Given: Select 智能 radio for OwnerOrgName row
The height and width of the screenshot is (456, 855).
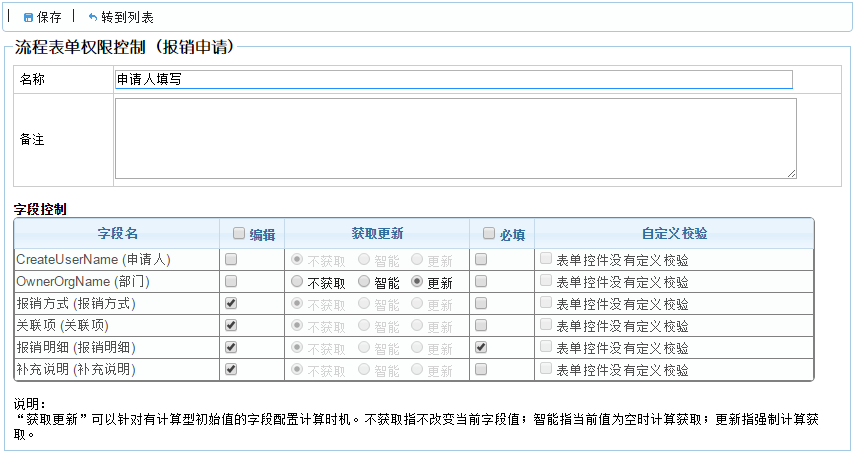Looking at the screenshot, I should pyautogui.click(x=364, y=282).
